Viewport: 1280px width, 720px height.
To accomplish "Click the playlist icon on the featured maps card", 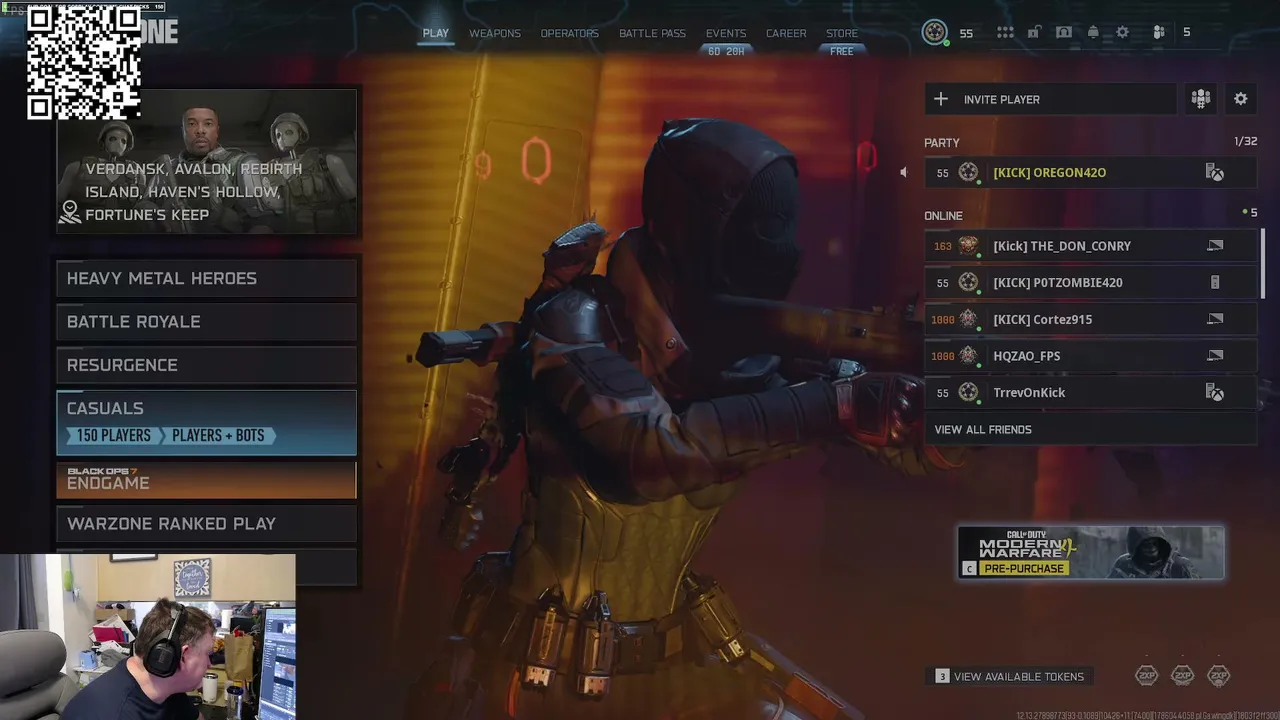I will (x=70, y=212).
